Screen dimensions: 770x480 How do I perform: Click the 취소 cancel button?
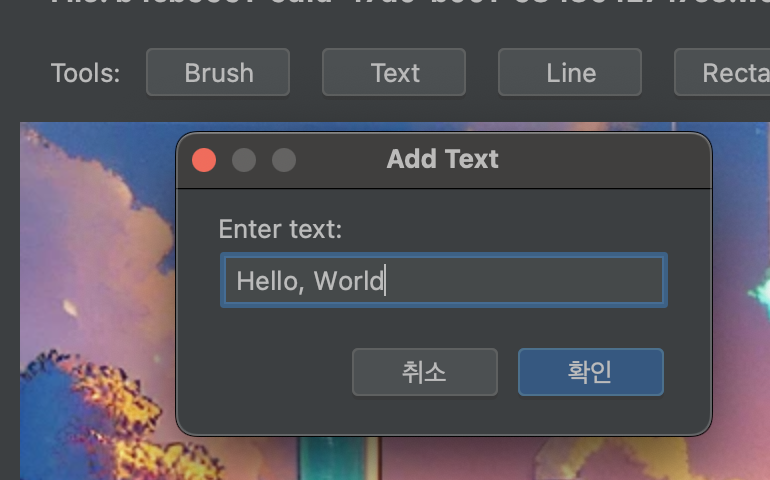click(x=425, y=372)
